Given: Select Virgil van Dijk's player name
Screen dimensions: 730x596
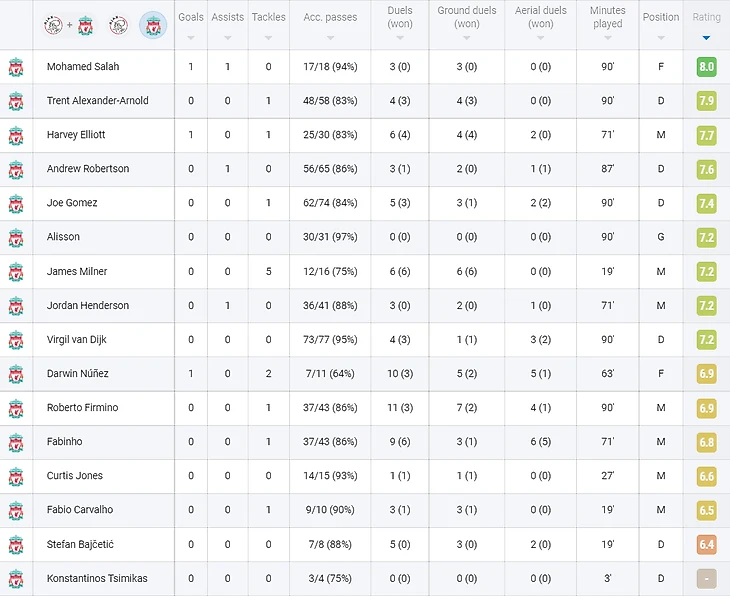Looking at the screenshot, I should 76,339.
